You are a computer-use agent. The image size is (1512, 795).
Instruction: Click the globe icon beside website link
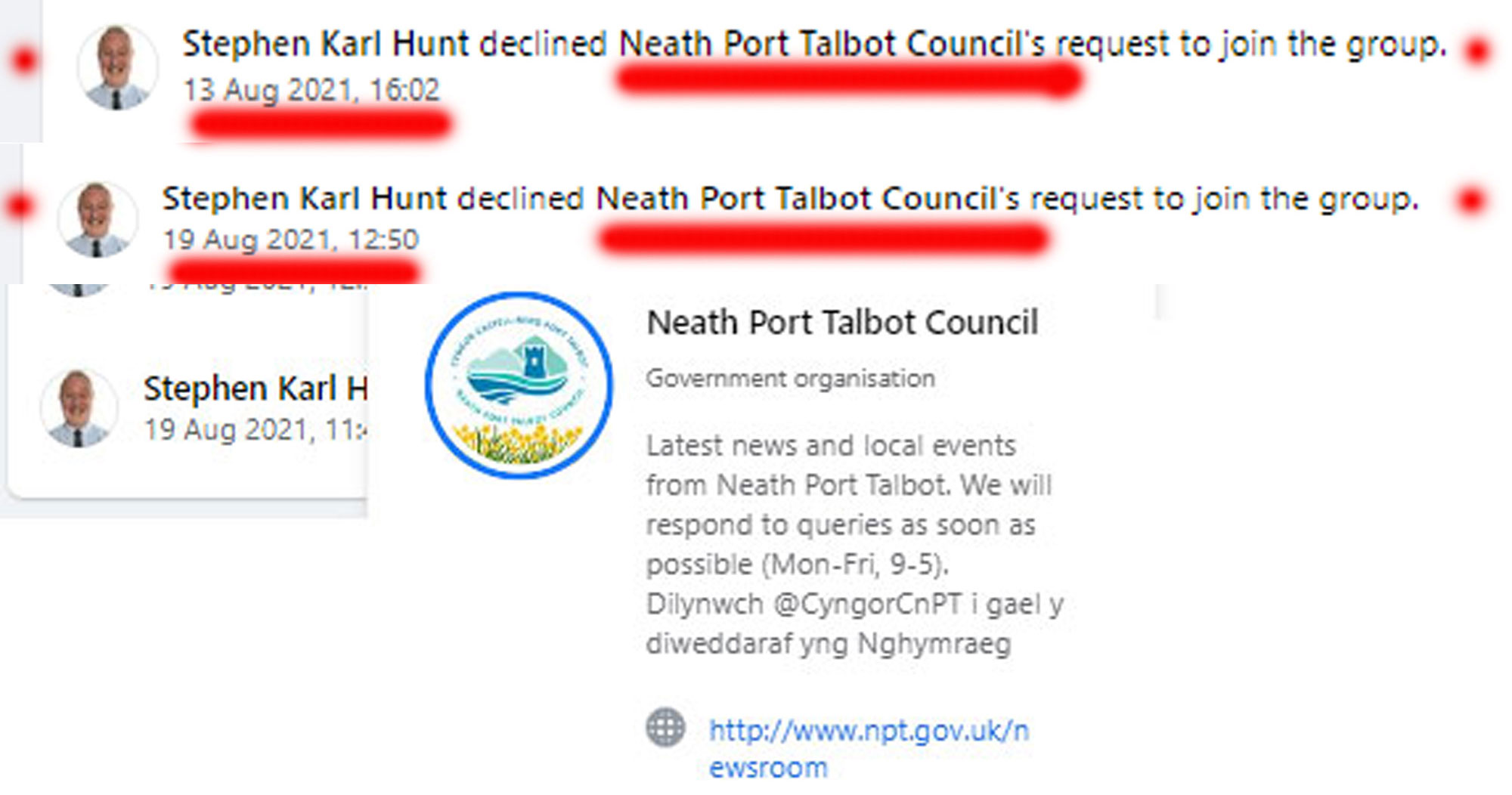665,728
